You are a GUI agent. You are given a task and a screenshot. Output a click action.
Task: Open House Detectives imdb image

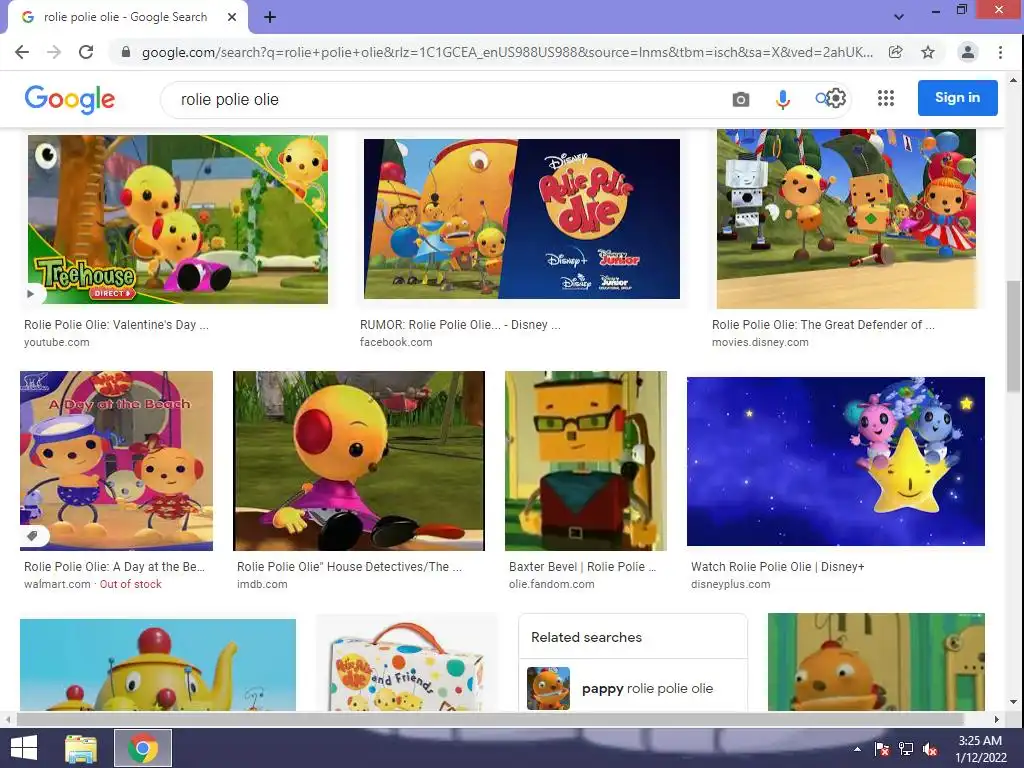(x=359, y=460)
